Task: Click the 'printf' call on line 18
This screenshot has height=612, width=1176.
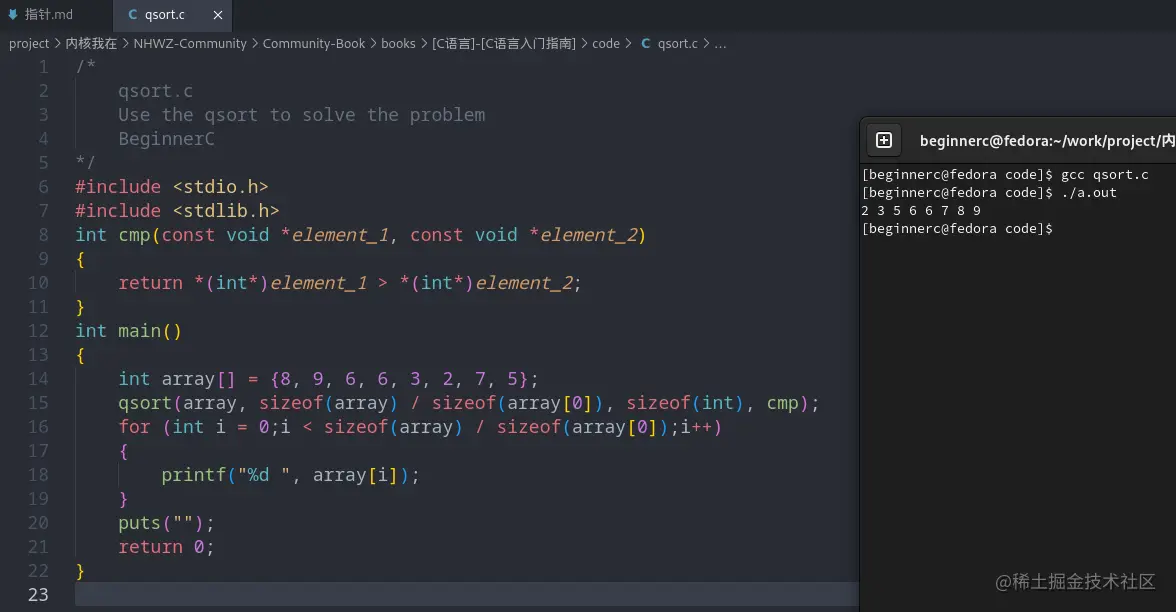Action: 194,475
